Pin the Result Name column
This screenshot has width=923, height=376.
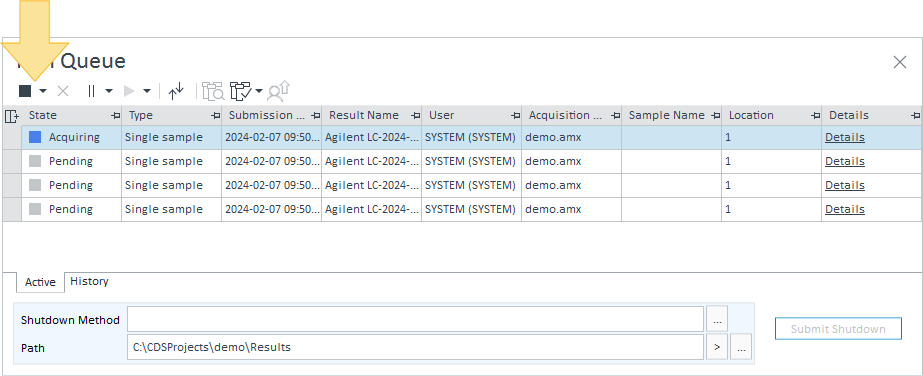tap(416, 116)
